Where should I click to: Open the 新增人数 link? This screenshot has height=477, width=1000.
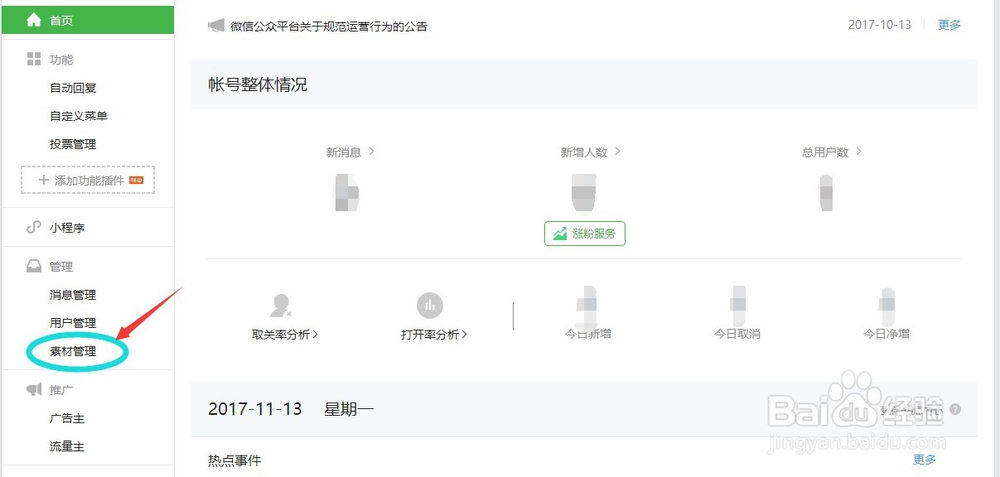(584, 152)
